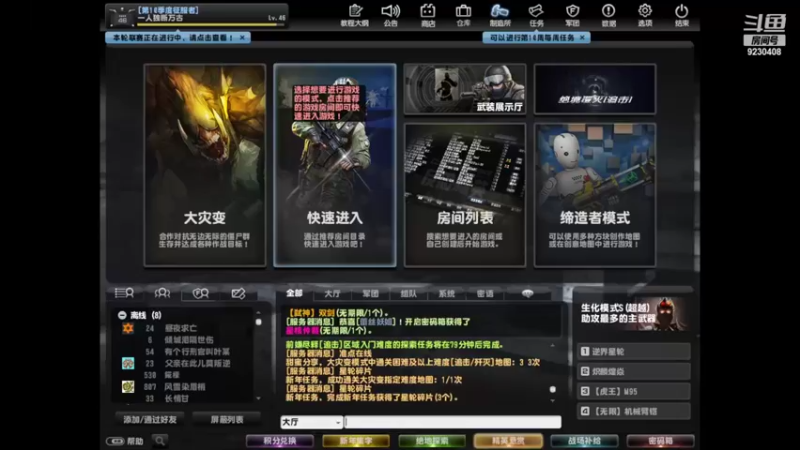Click the 战场补给 supply button

coord(584,441)
